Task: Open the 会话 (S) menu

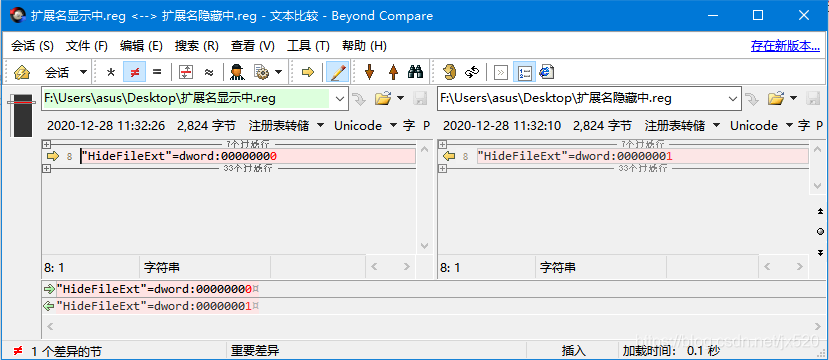Action: pyautogui.click(x=33, y=46)
